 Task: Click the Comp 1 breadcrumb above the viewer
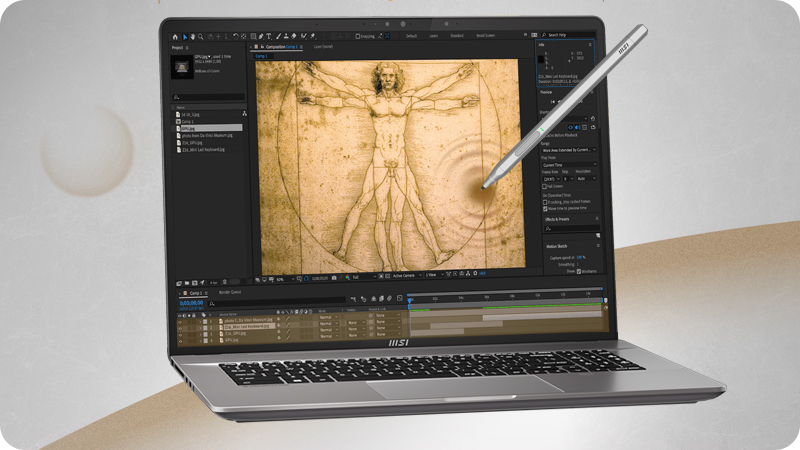261,56
